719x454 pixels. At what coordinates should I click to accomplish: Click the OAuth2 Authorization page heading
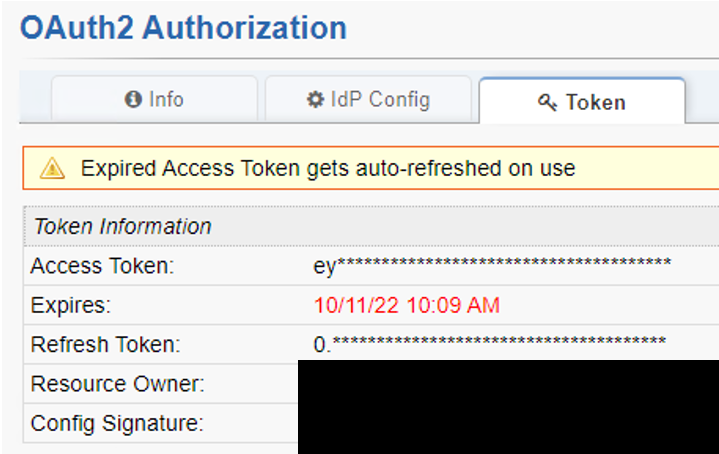(183, 27)
